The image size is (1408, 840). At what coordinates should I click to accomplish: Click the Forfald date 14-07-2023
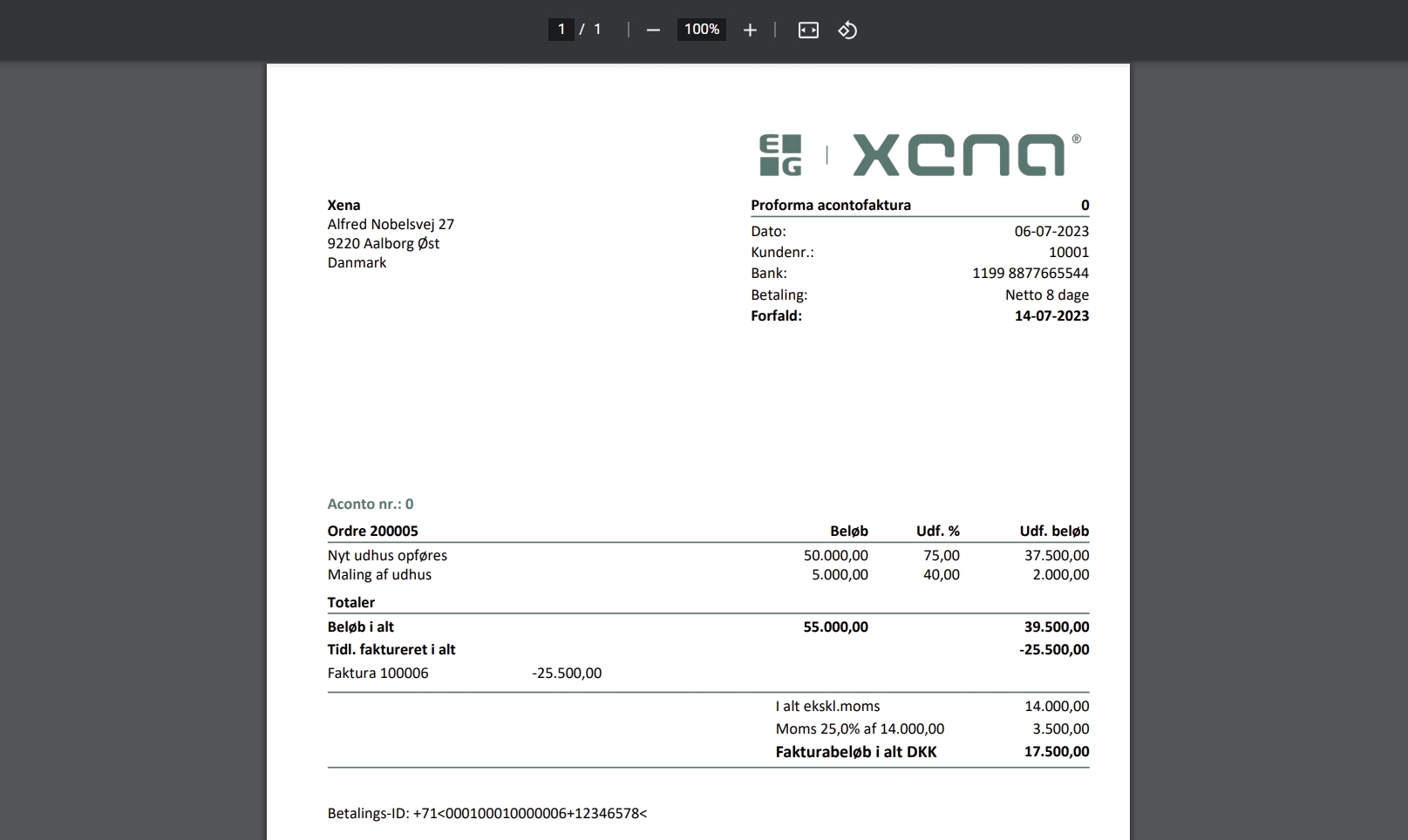[x=1051, y=315]
